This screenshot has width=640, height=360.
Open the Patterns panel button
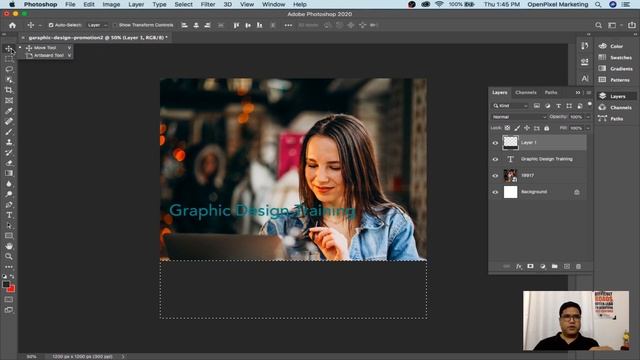pyautogui.click(x=615, y=80)
